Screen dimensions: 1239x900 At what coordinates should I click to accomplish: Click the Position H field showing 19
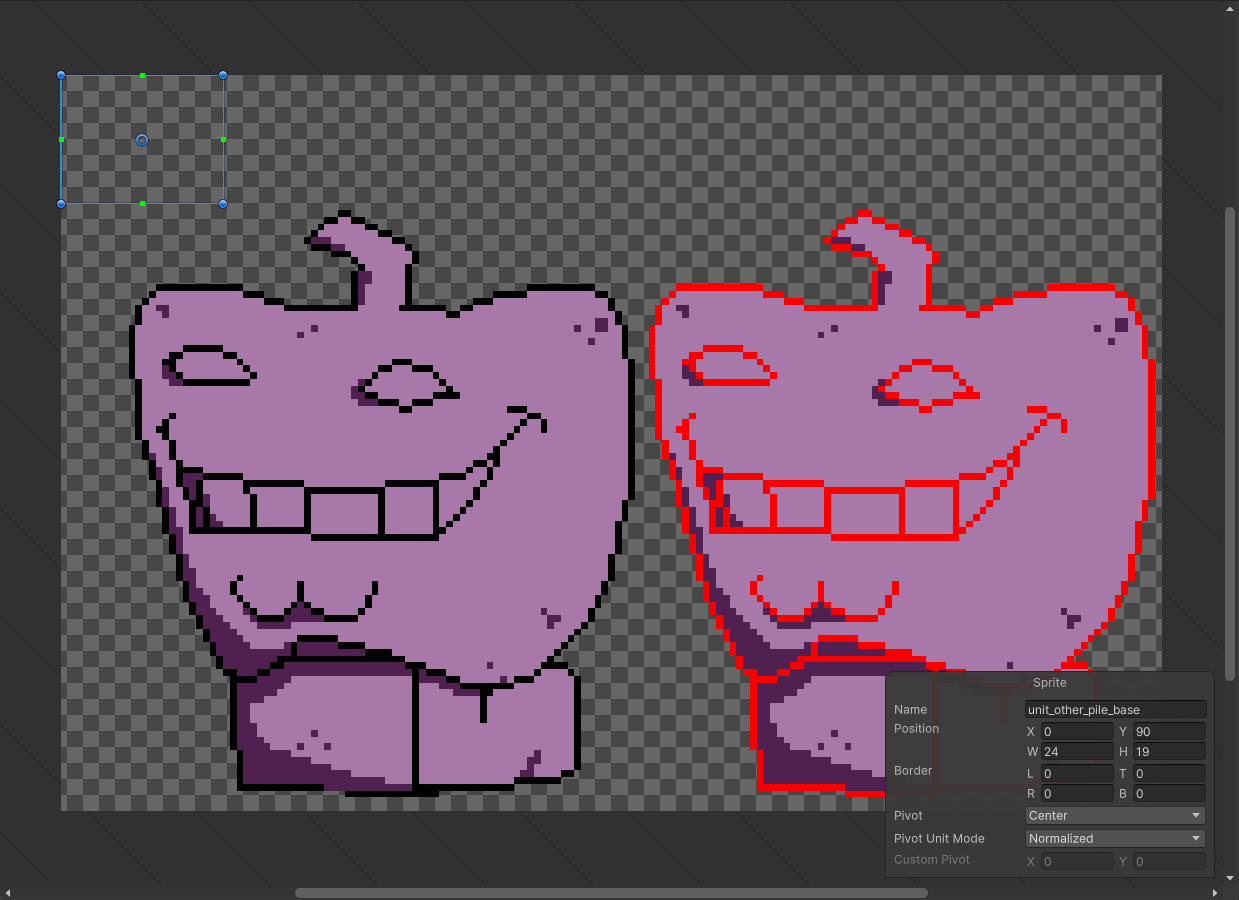point(1168,752)
